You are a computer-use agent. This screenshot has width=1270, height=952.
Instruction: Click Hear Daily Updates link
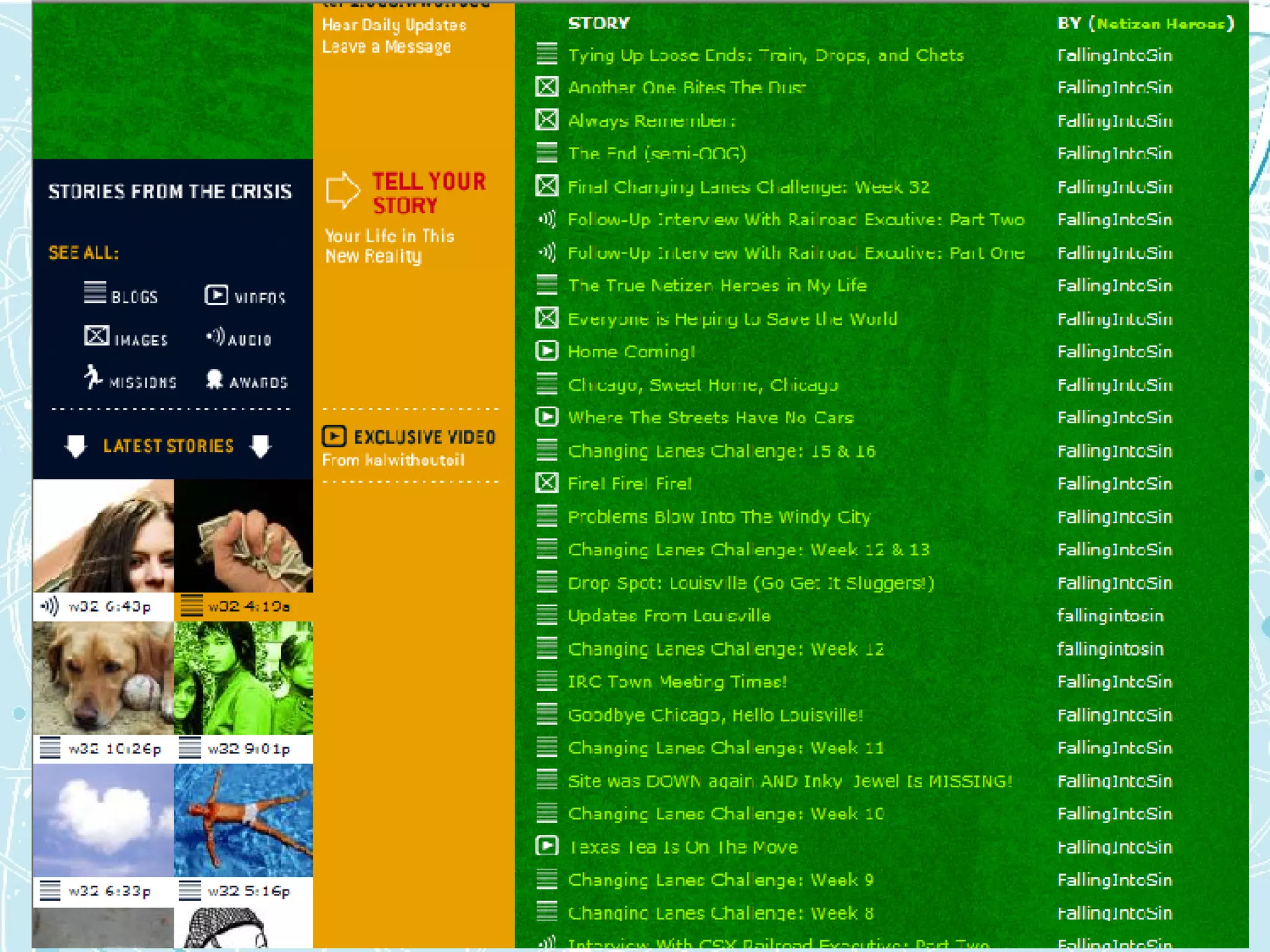(x=394, y=25)
